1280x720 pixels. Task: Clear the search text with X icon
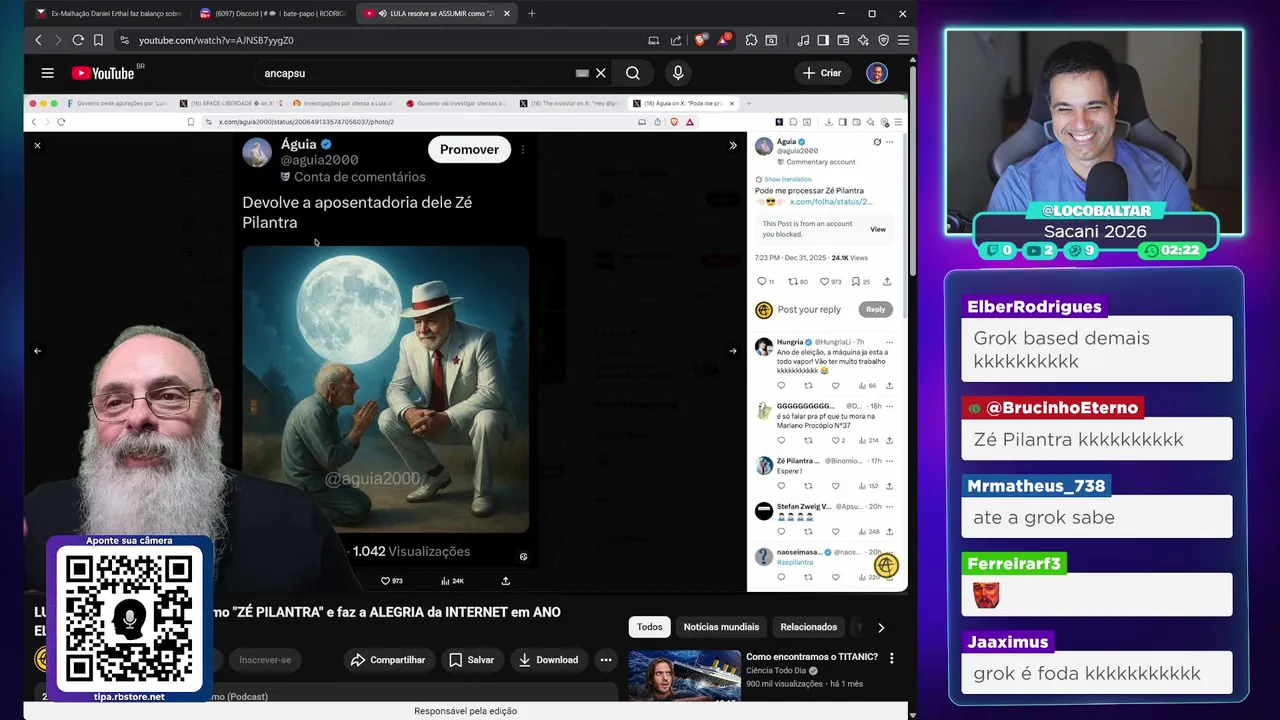(x=601, y=73)
